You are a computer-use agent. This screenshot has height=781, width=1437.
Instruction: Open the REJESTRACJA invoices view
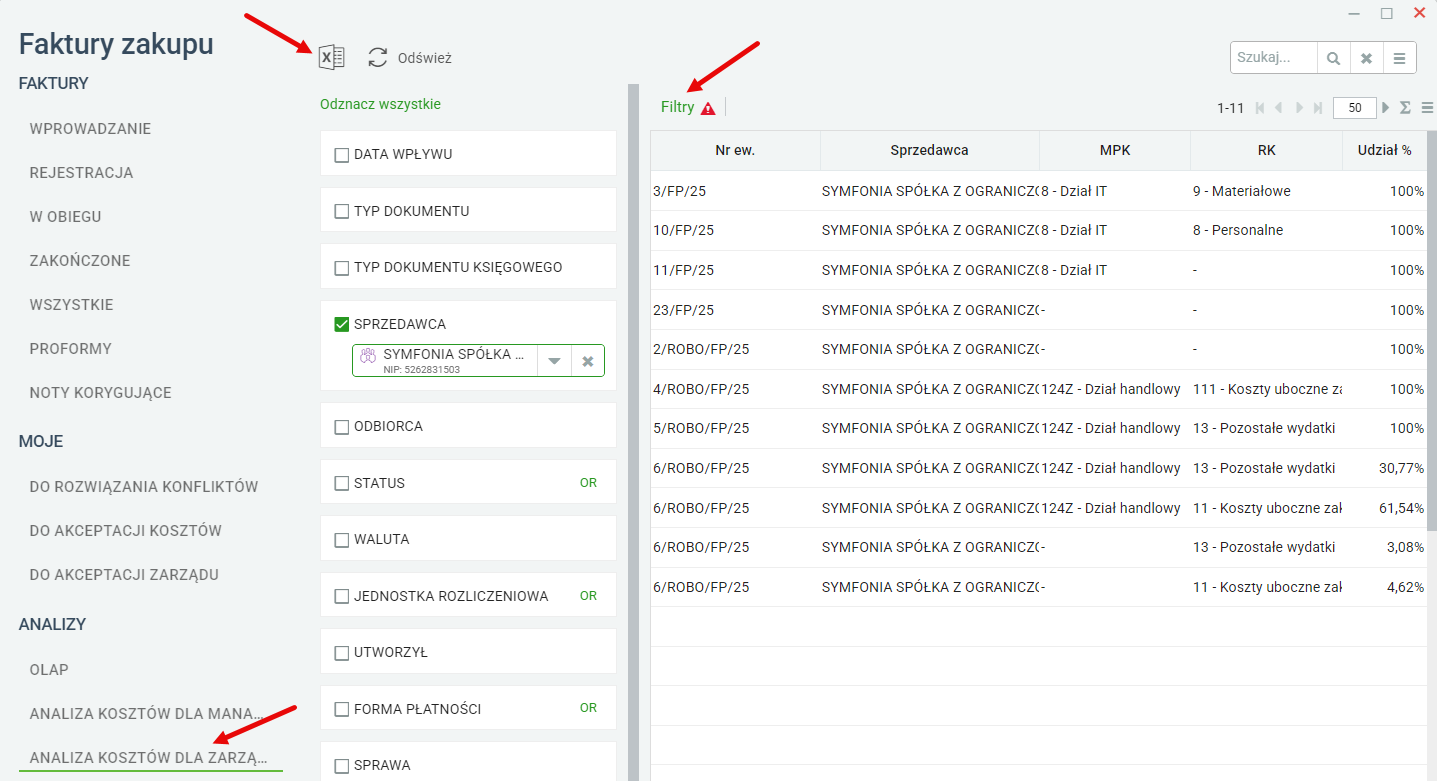point(81,173)
